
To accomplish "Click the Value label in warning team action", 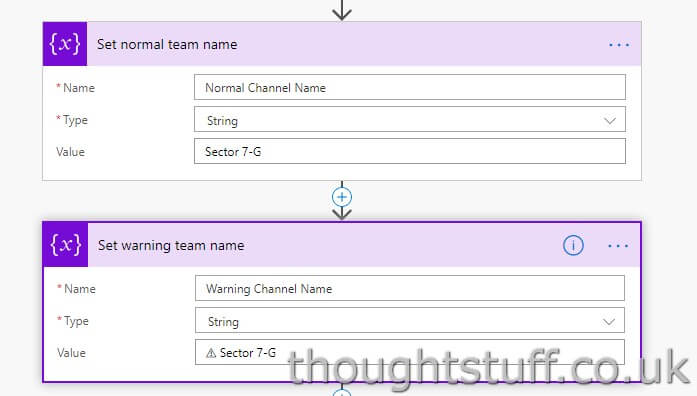I will coord(71,353).
